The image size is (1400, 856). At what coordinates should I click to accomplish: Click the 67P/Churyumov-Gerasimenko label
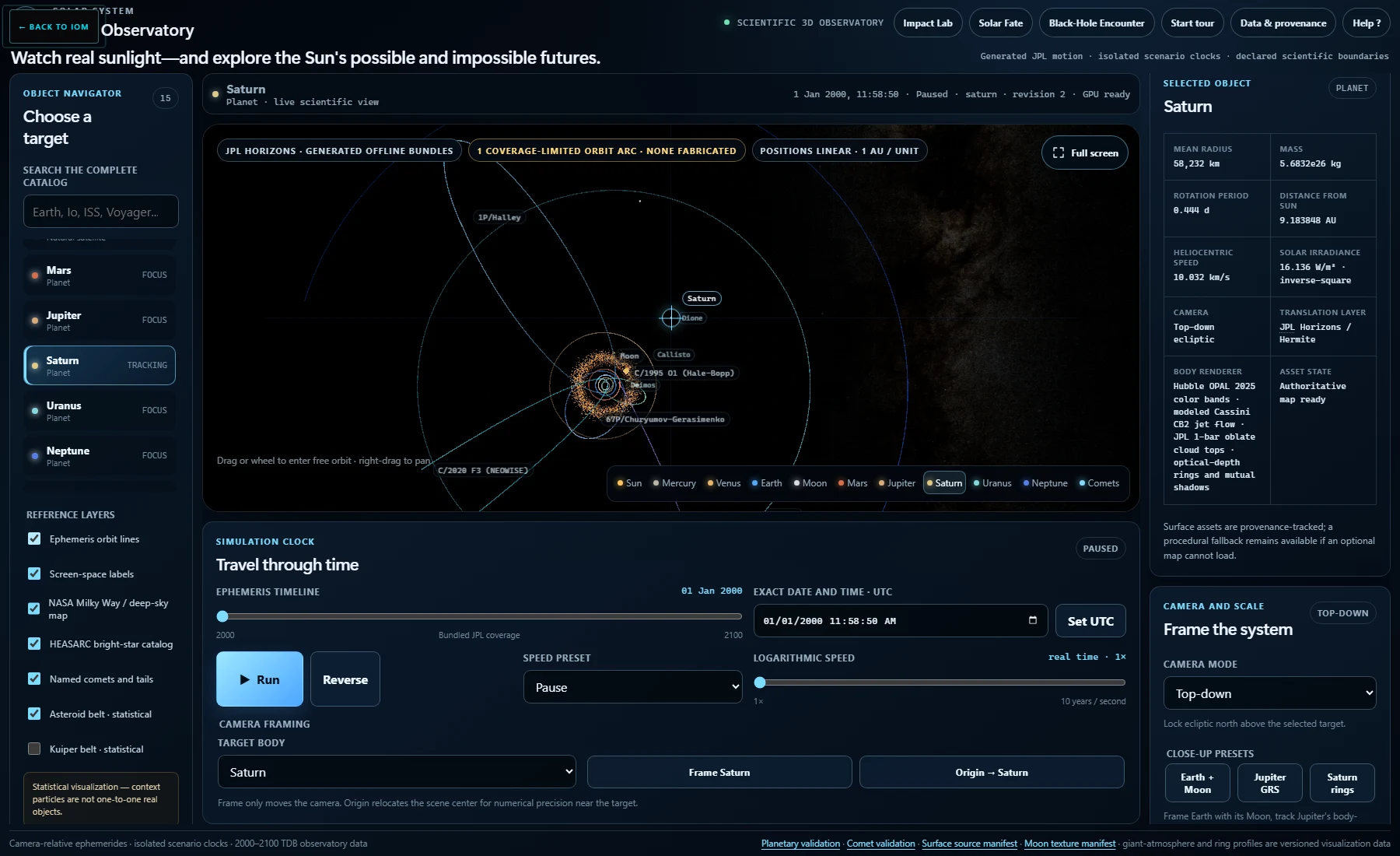[x=665, y=419]
